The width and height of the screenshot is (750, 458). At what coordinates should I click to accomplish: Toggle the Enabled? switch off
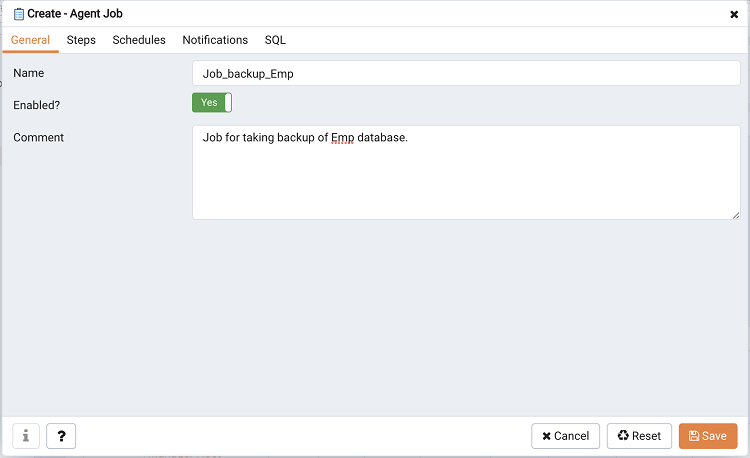pos(212,103)
